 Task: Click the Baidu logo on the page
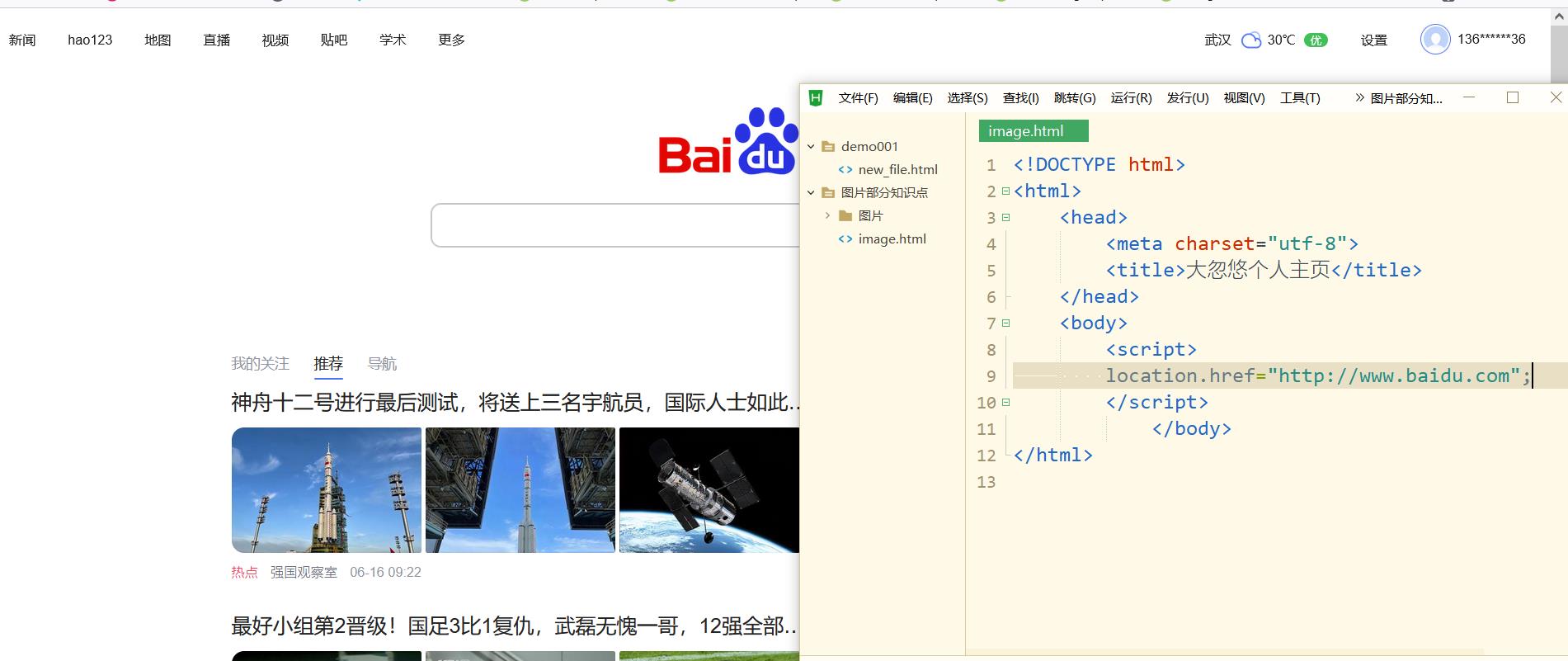[728, 141]
